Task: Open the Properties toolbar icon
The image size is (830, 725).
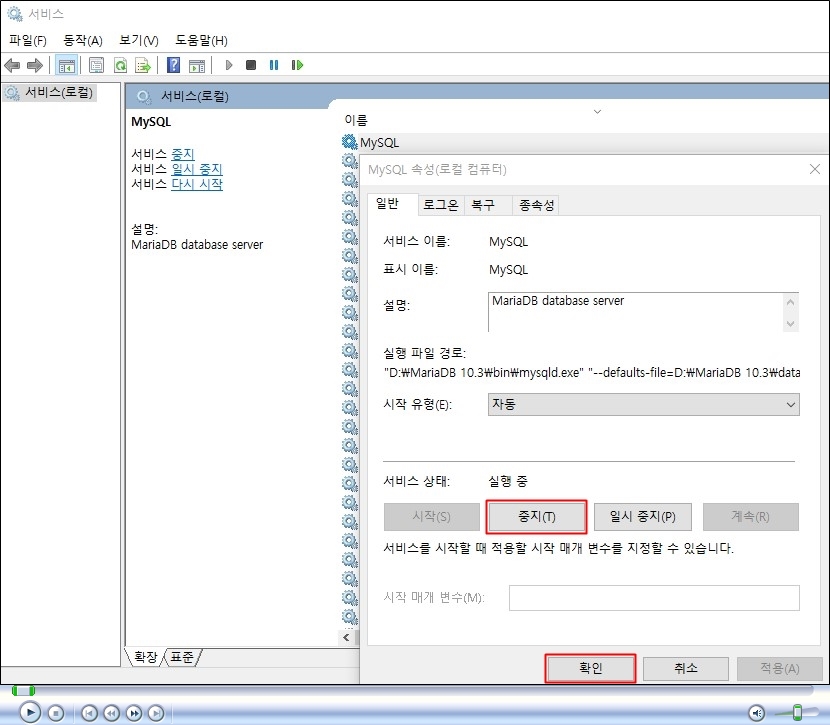Action: pos(96,66)
